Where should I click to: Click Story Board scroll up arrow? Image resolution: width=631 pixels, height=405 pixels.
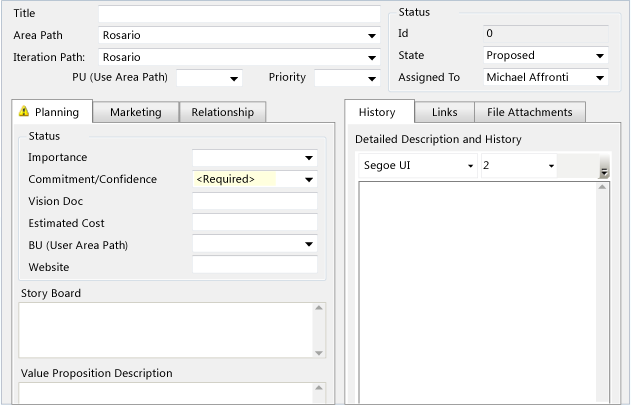319,308
